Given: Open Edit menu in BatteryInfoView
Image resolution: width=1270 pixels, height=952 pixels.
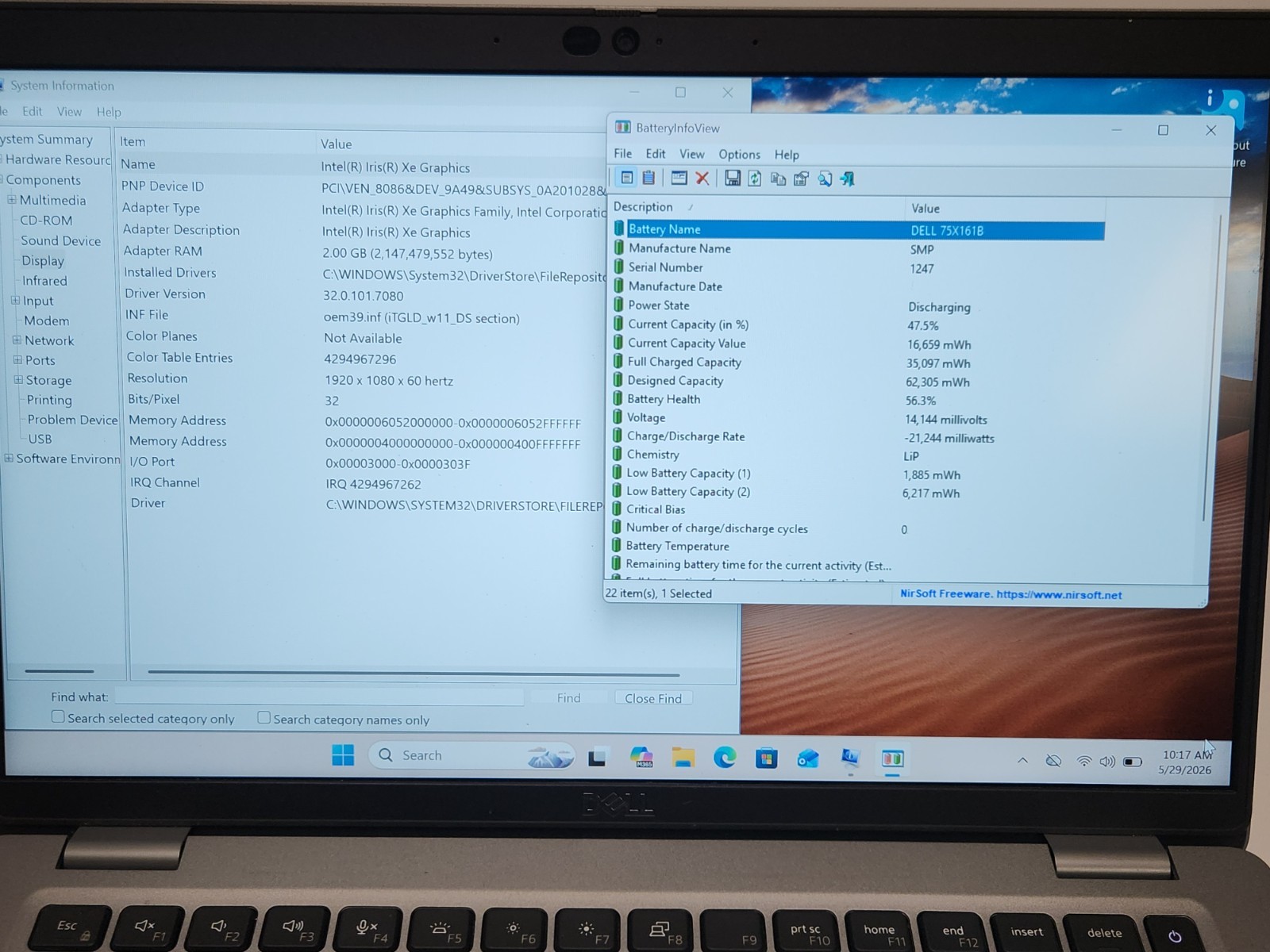Looking at the screenshot, I should tap(656, 154).
